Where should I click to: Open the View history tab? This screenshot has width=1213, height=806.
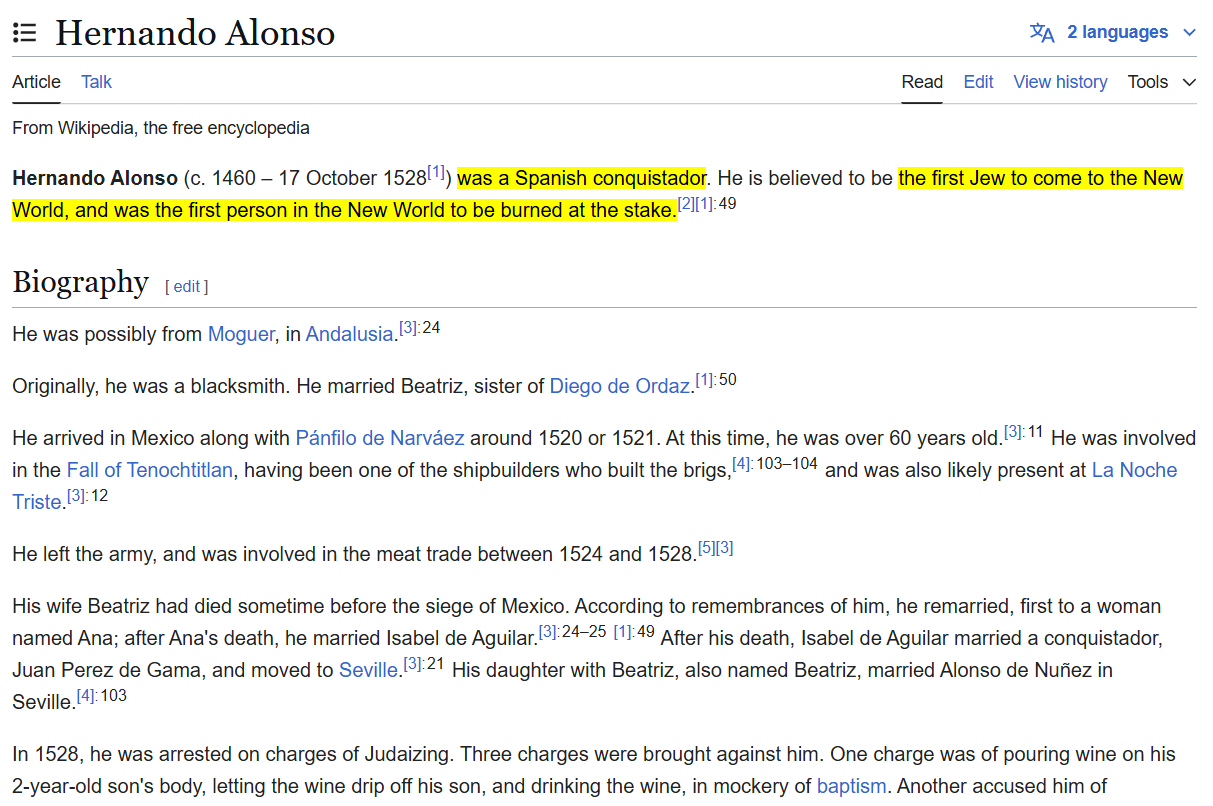point(1060,82)
